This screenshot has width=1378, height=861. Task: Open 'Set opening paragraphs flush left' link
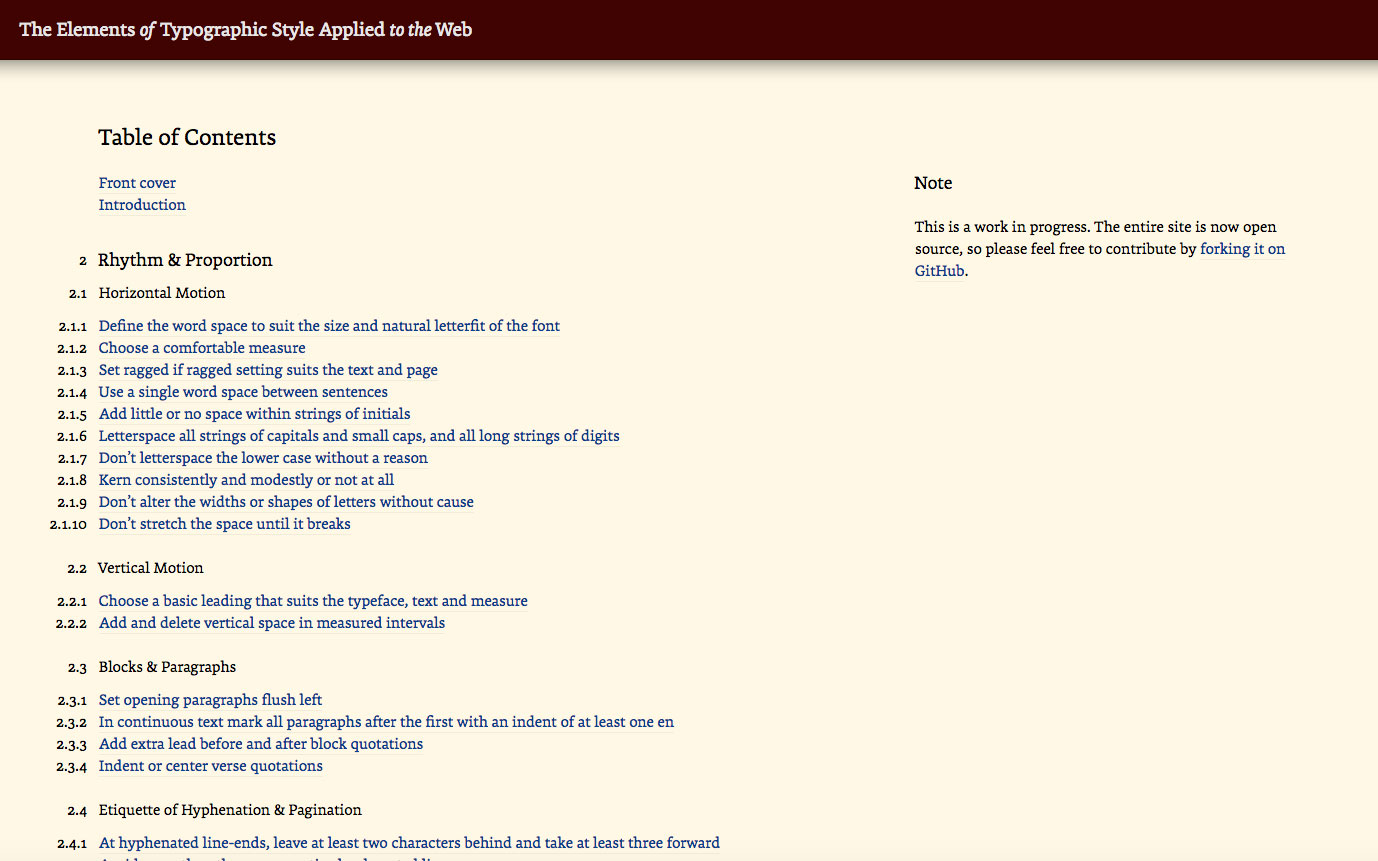(x=210, y=700)
